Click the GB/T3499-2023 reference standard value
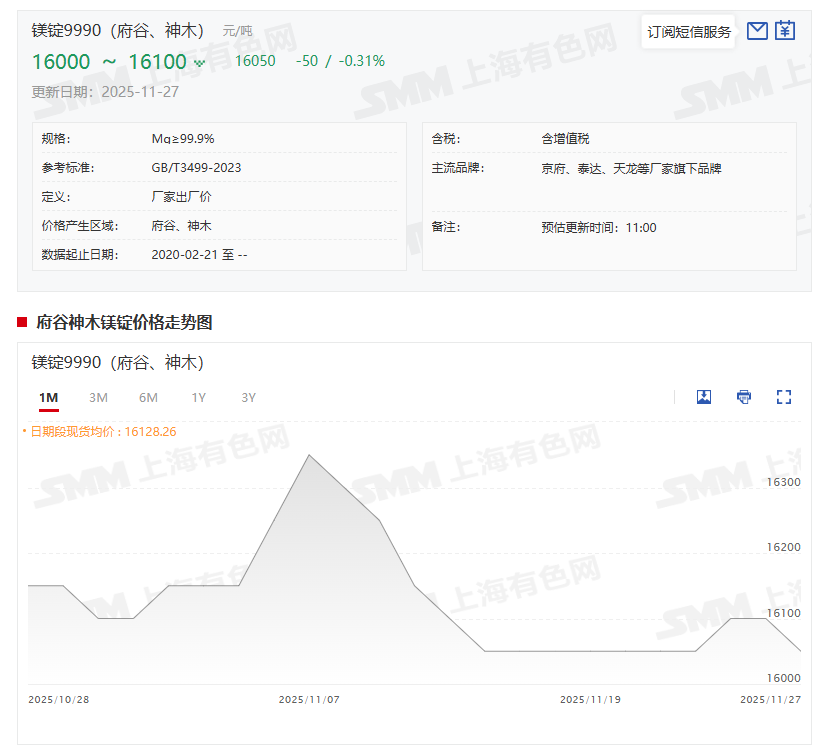Image resolution: width=817 pixels, height=750 pixels. (196, 168)
